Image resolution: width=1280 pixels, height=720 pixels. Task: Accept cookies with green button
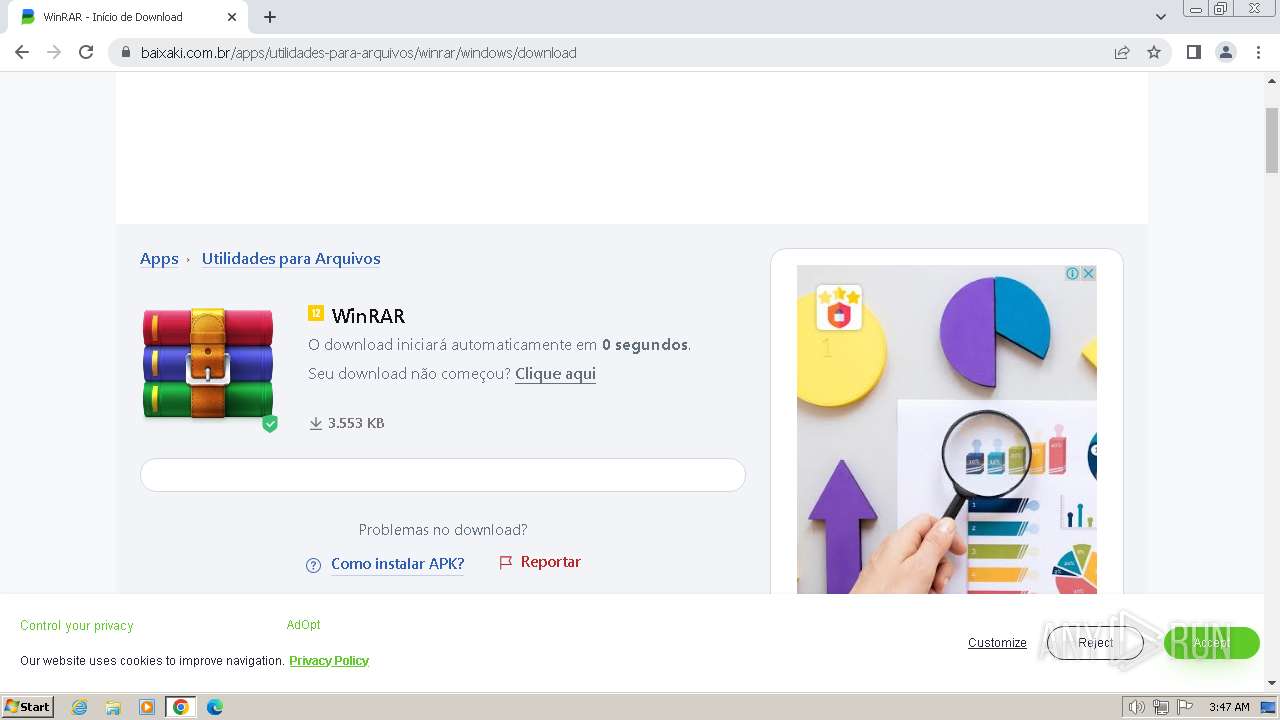tap(1211, 643)
